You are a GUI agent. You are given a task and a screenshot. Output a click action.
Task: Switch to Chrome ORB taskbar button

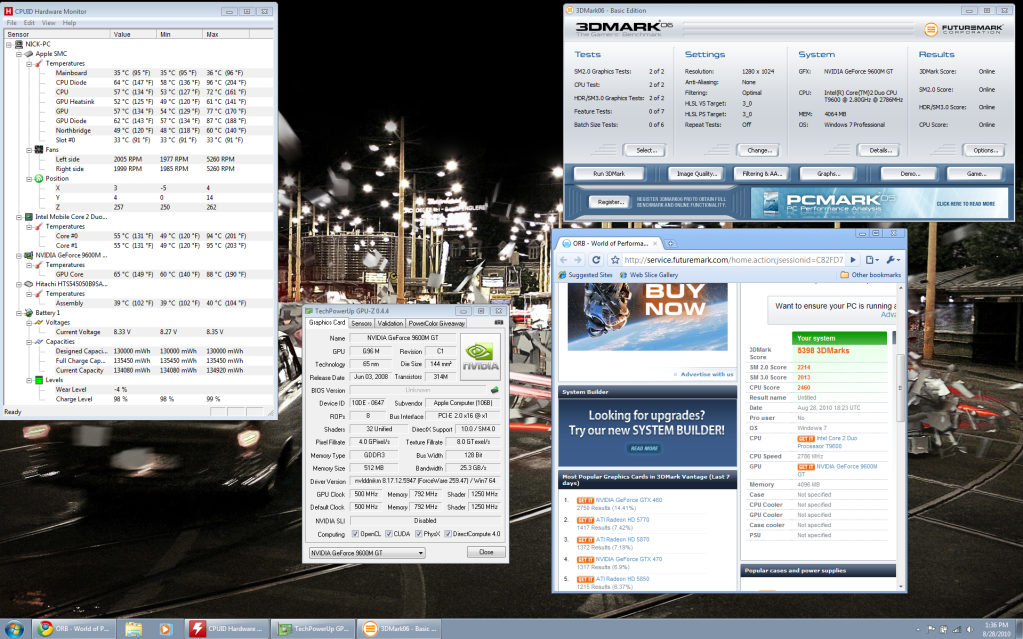point(73,629)
